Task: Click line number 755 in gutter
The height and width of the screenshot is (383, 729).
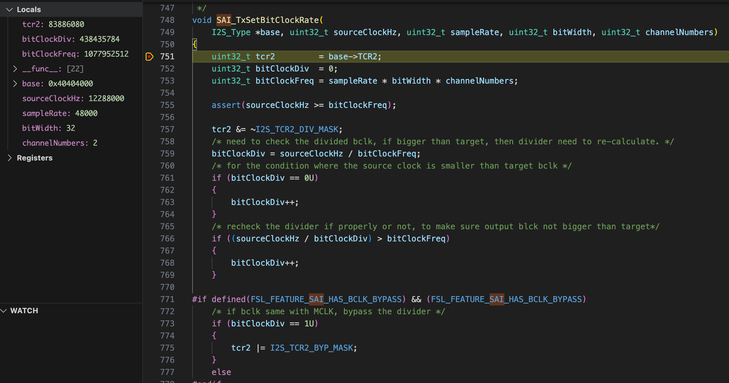Action: pyautogui.click(x=167, y=105)
